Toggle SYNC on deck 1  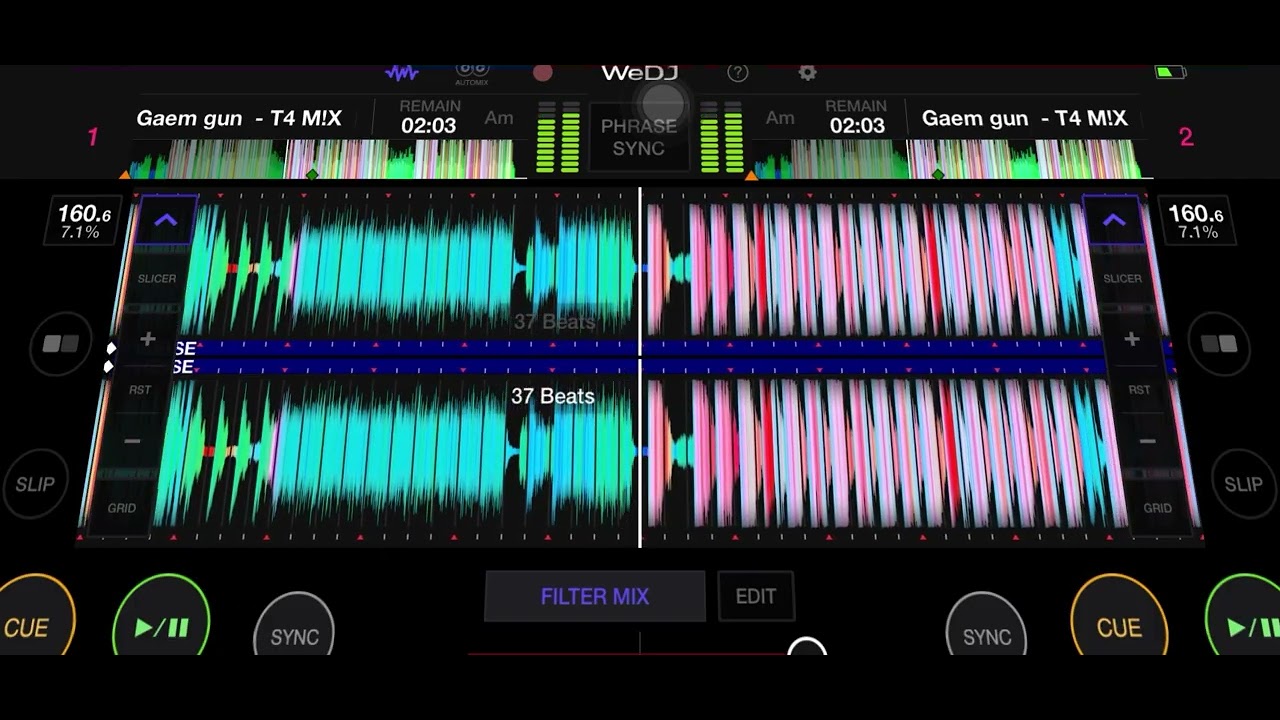coord(295,624)
